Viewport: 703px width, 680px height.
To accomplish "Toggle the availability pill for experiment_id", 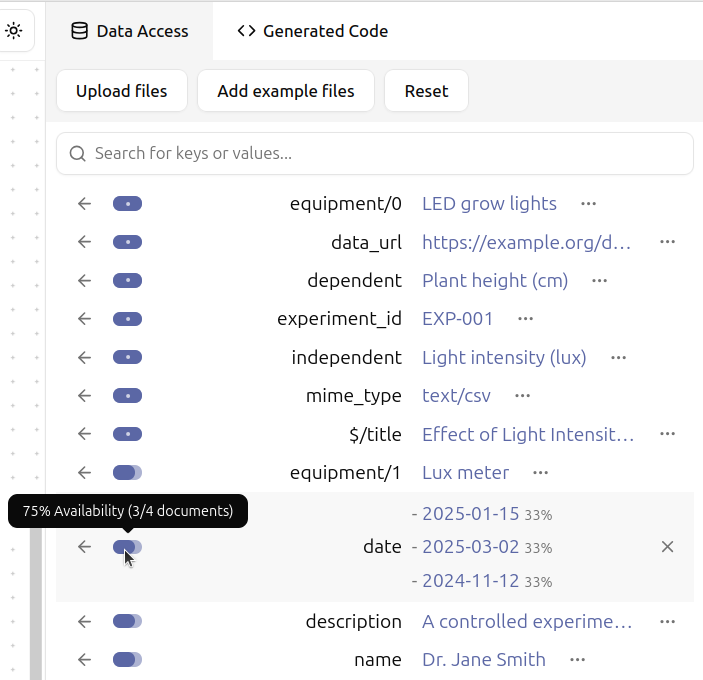I will [x=127, y=319].
